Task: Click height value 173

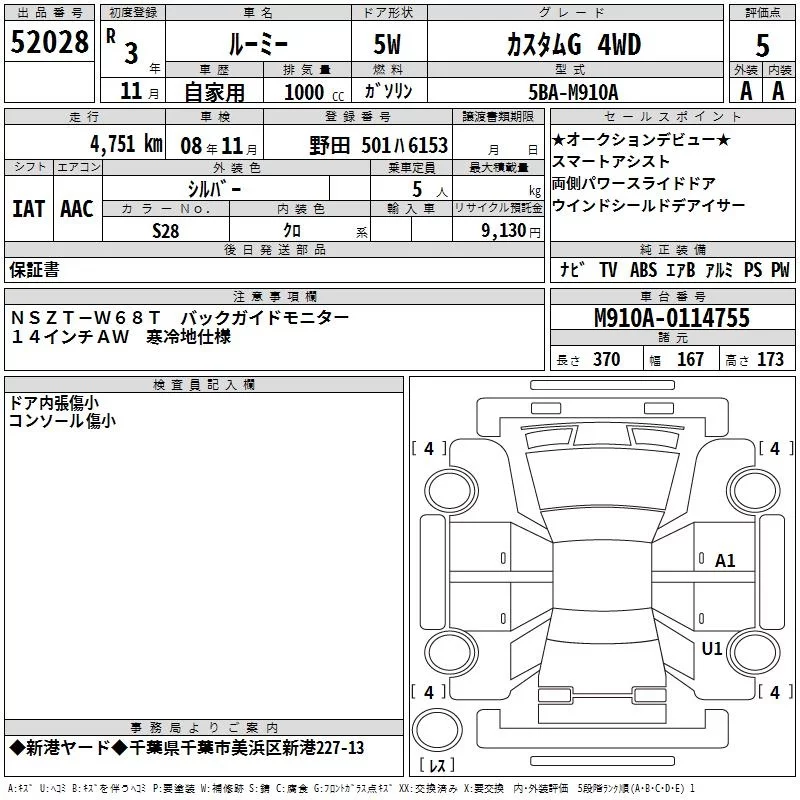Action: point(770,359)
